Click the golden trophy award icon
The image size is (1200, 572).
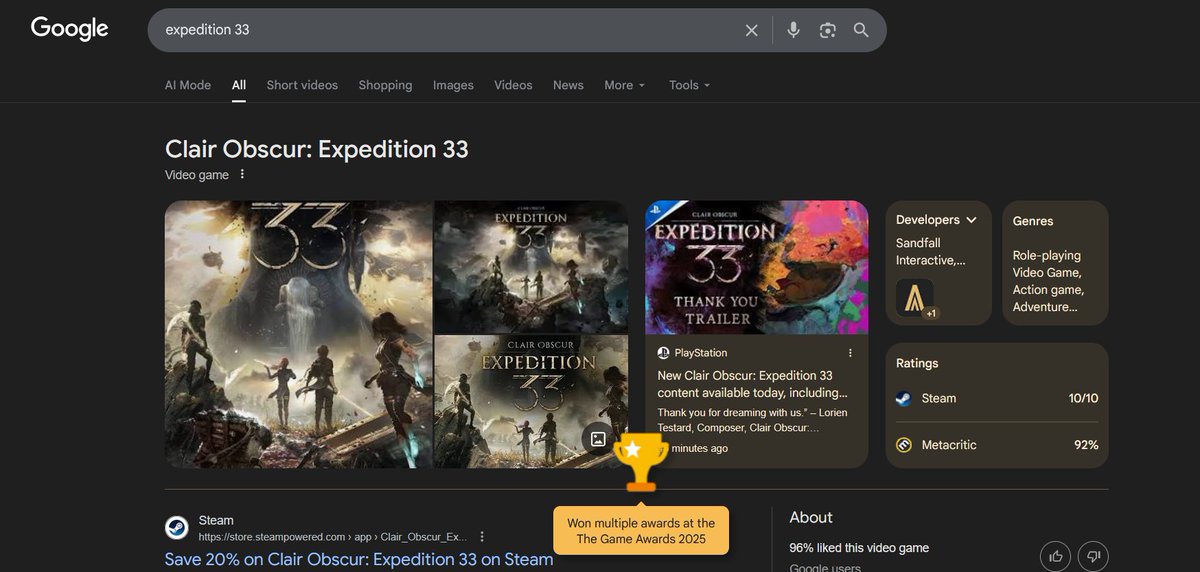click(x=641, y=462)
